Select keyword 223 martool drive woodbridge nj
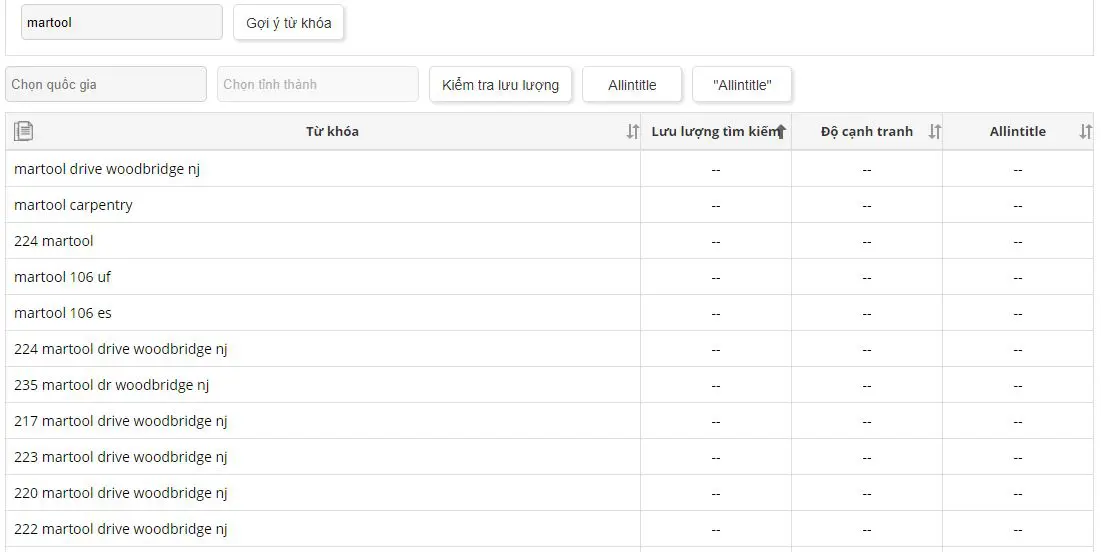 (x=121, y=456)
